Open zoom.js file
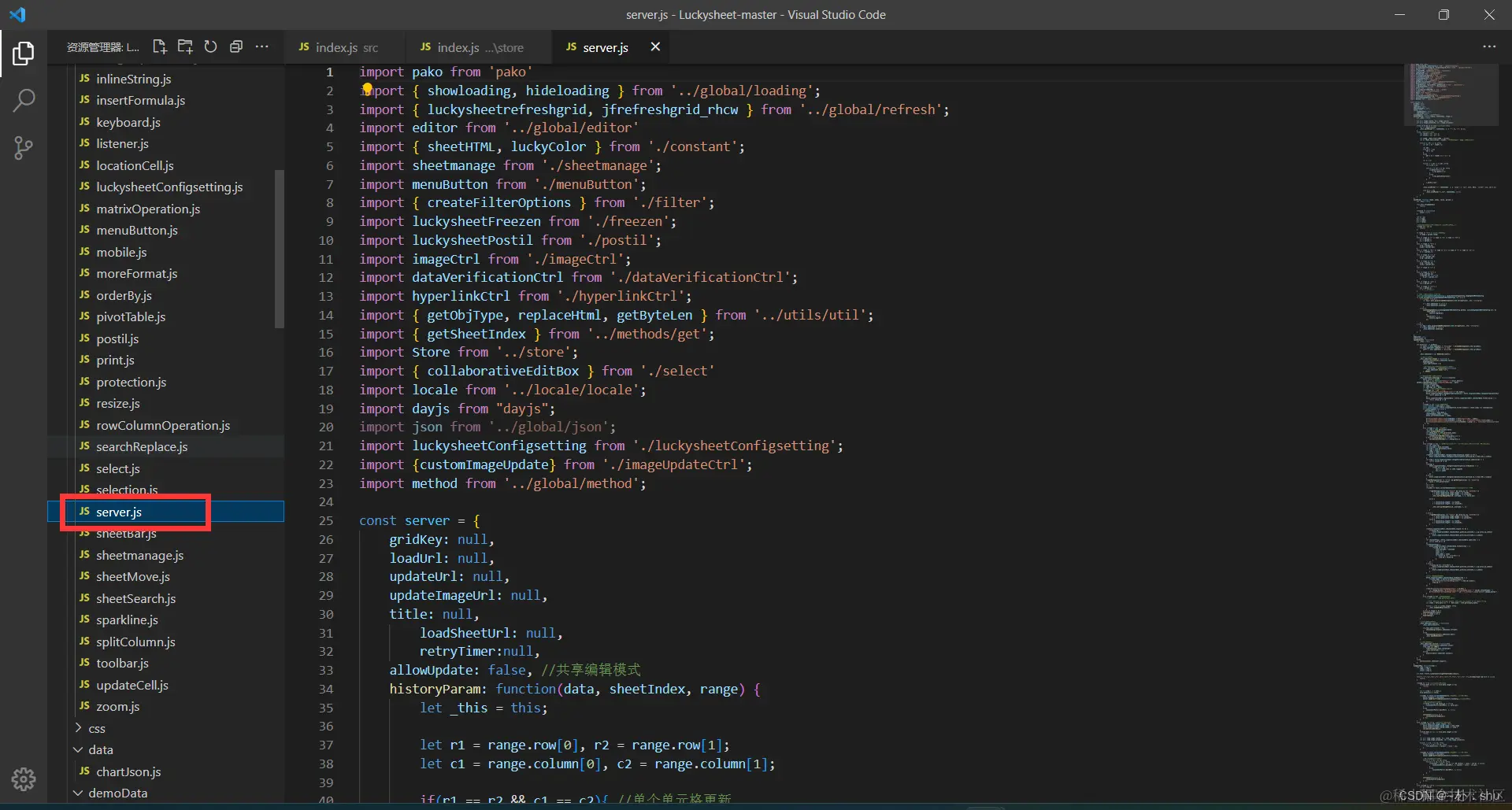Screen dimensions: 1512x810 coord(117,706)
